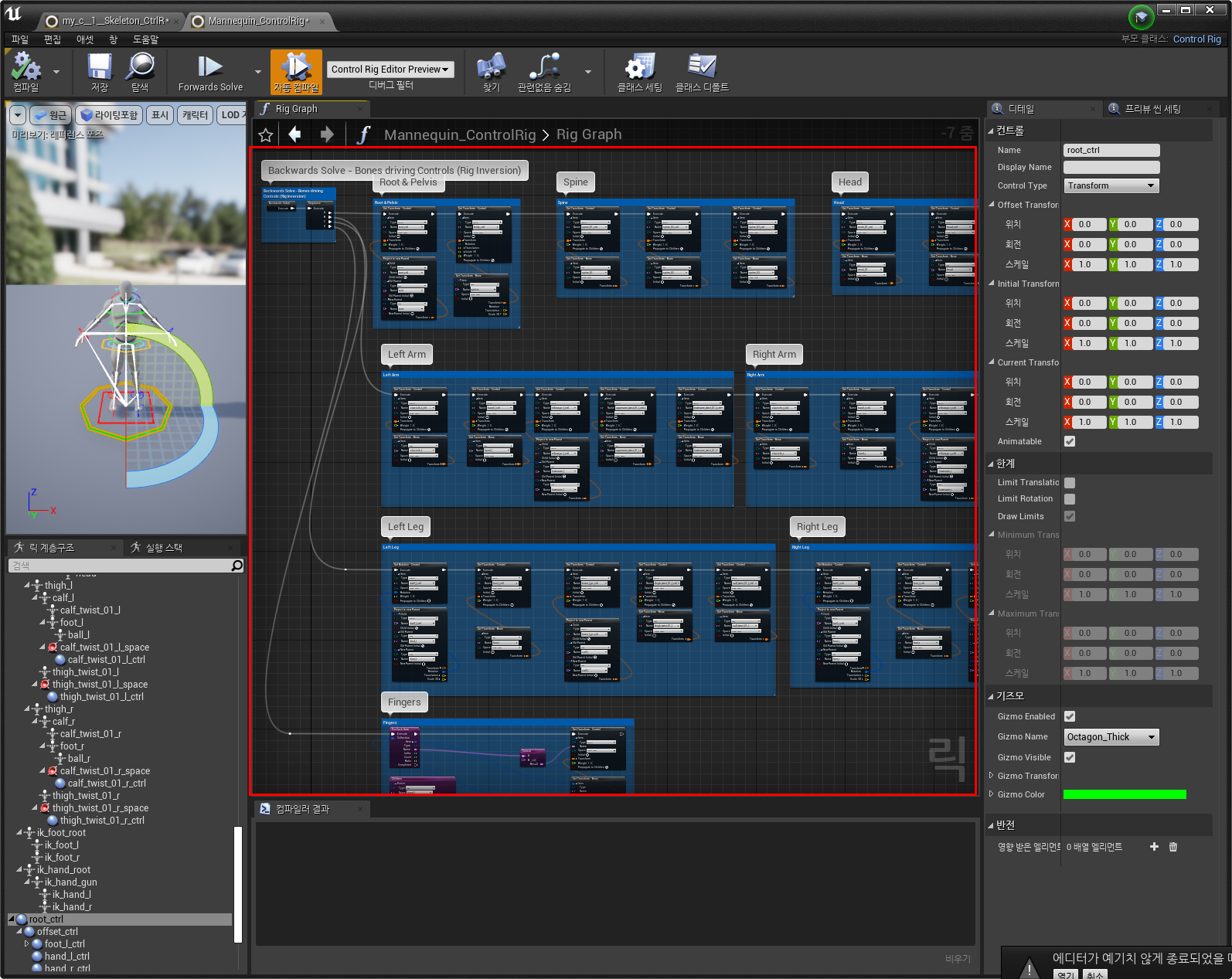Expand the Gizmo Color row
Viewport: 1232px width, 979px height.
(x=992, y=794)
